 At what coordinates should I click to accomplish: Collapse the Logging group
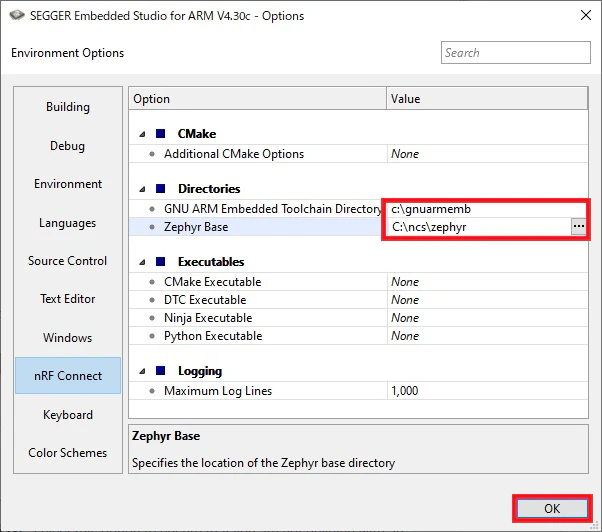click(x=142, y=371)
